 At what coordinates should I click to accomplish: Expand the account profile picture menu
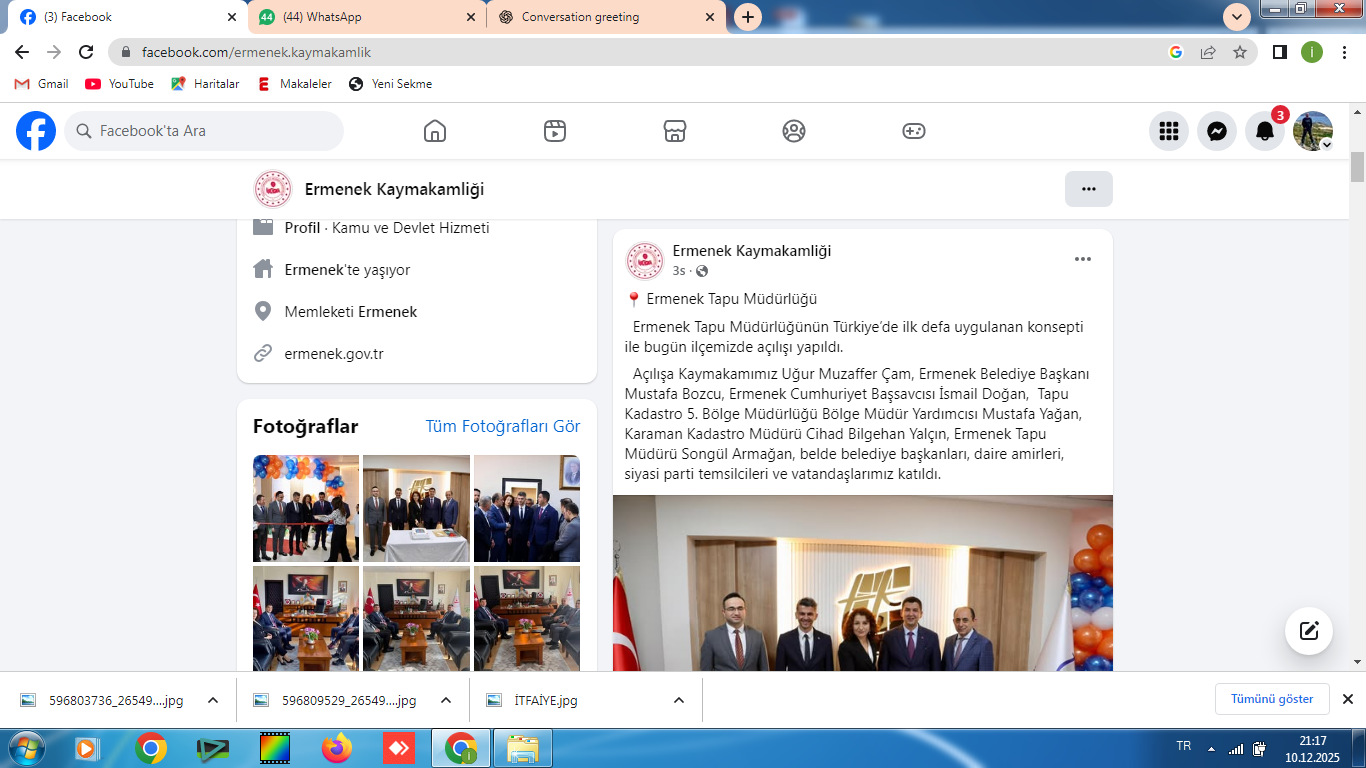click(x=1312, y=131)
